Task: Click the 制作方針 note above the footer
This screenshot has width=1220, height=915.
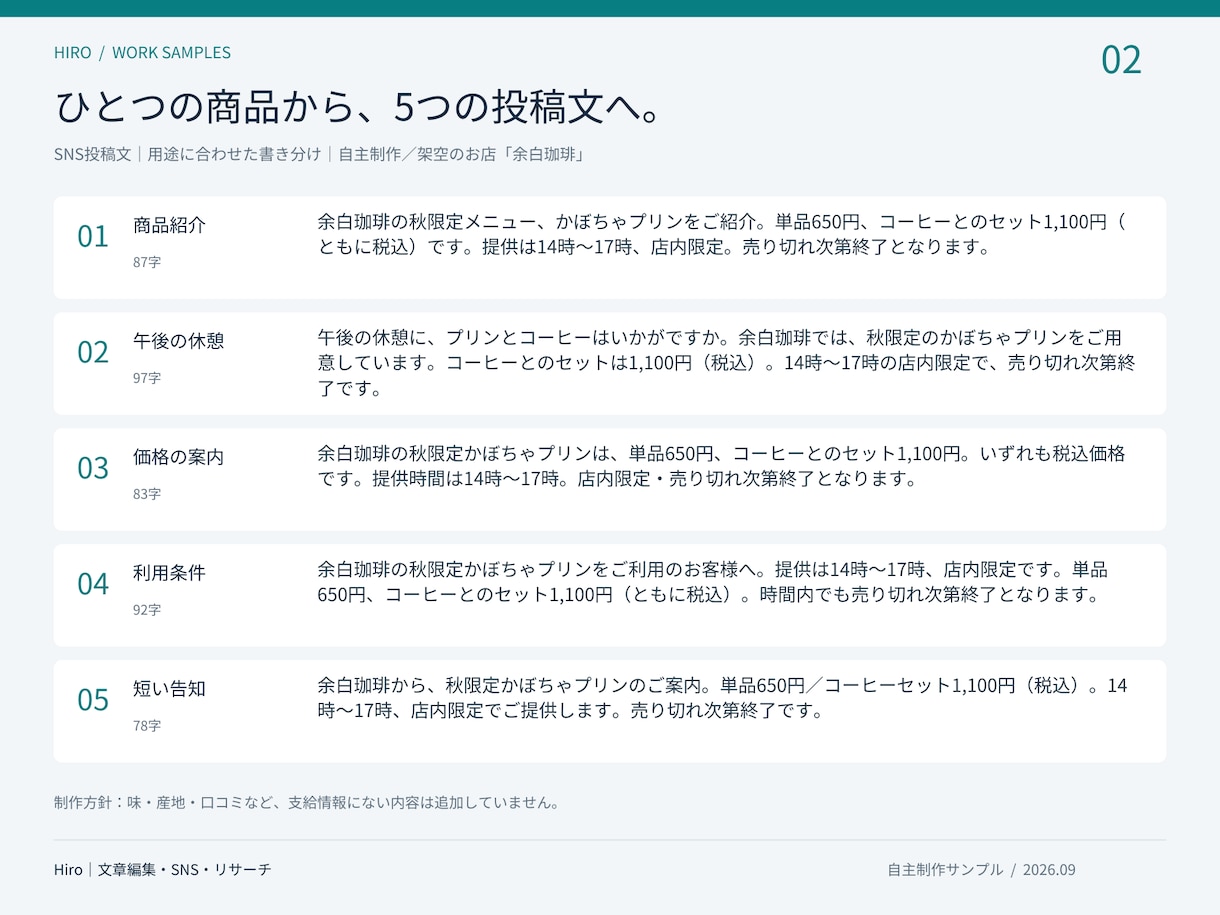Action: (x=307, y=803)
